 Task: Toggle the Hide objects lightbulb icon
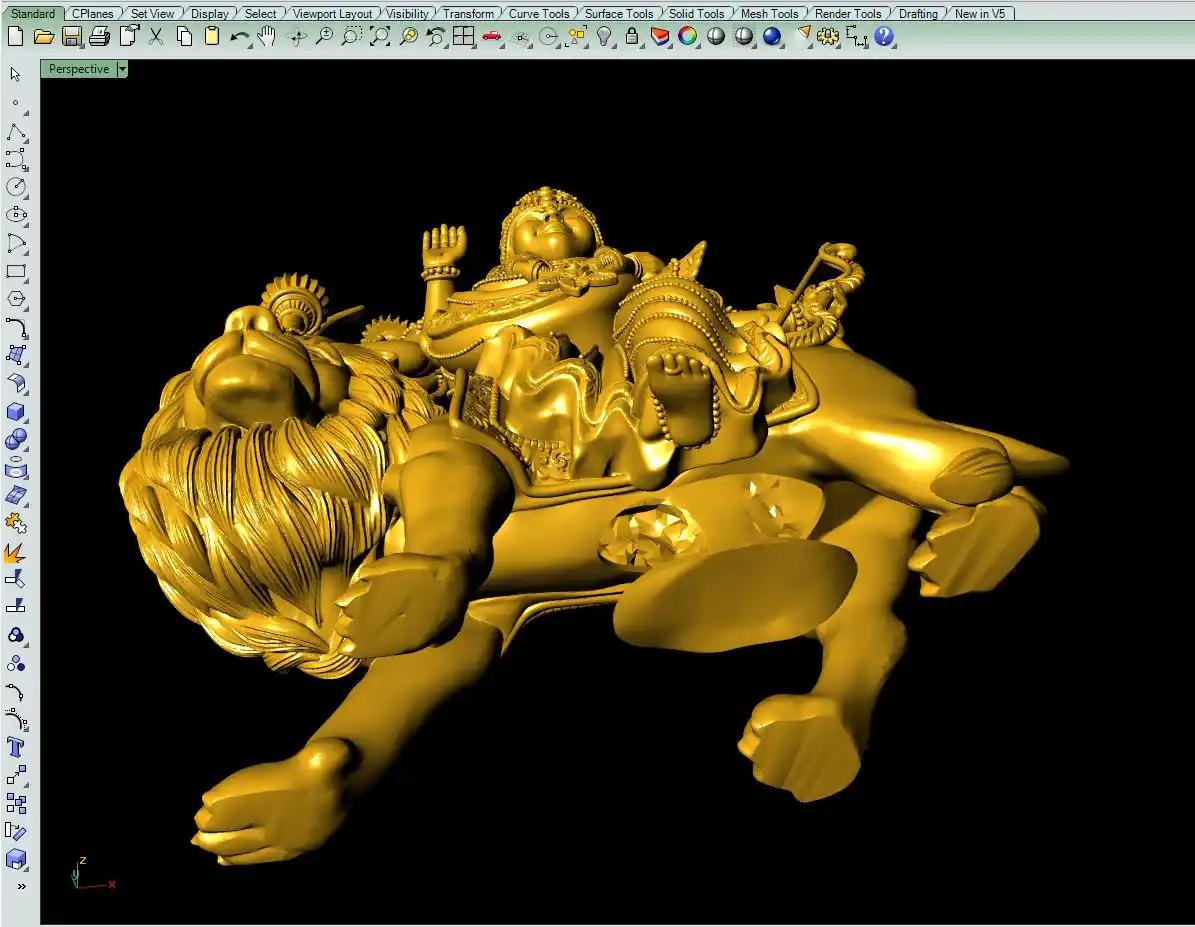pos(604,37)
